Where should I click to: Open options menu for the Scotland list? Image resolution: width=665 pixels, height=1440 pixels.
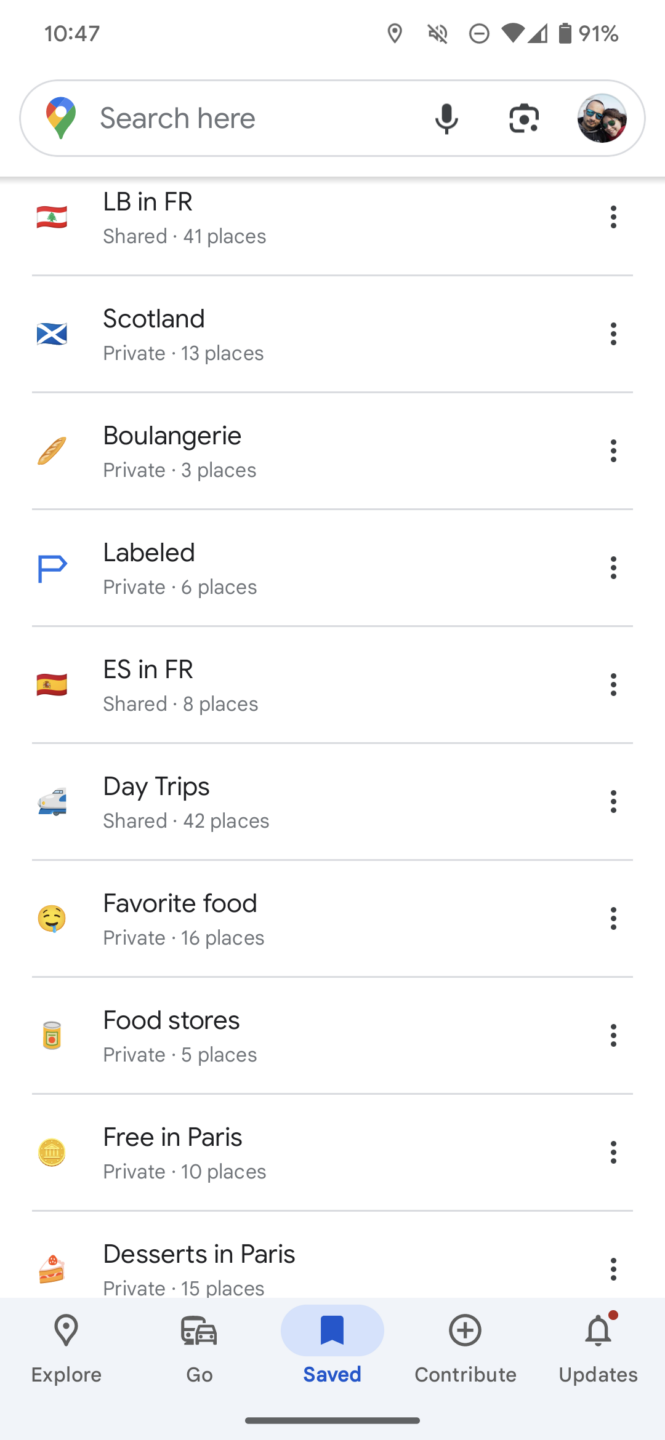pos(613,333)
